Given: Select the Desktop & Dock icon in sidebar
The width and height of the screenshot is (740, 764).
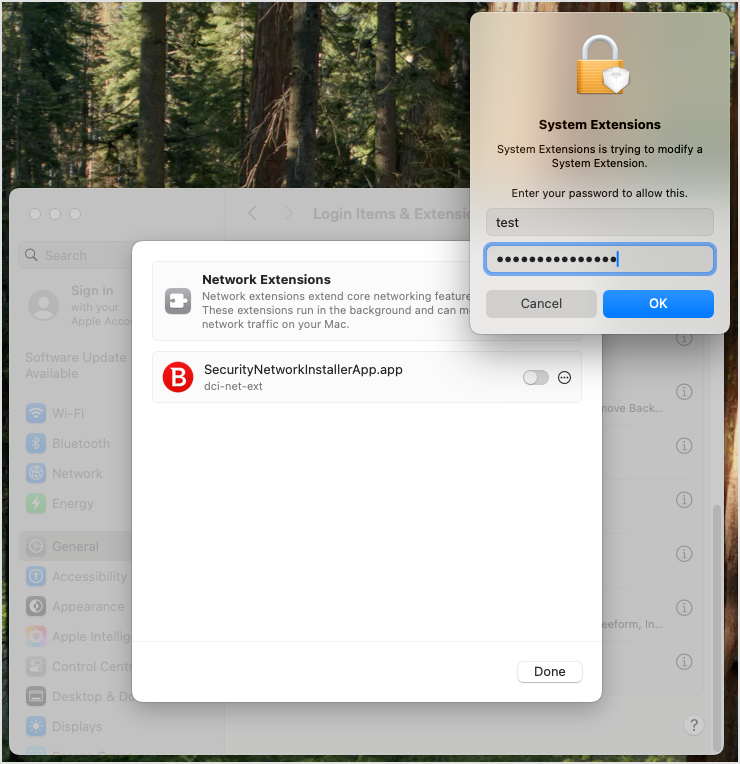Looking at the screenshot, I should click(36, 697).
